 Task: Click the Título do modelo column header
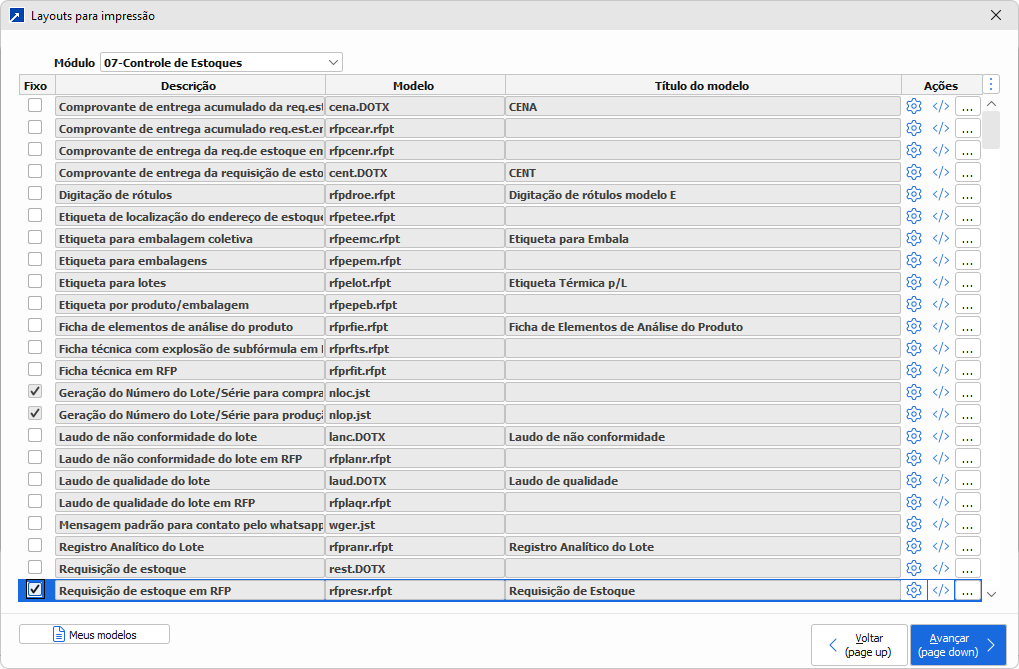(702, 86)
